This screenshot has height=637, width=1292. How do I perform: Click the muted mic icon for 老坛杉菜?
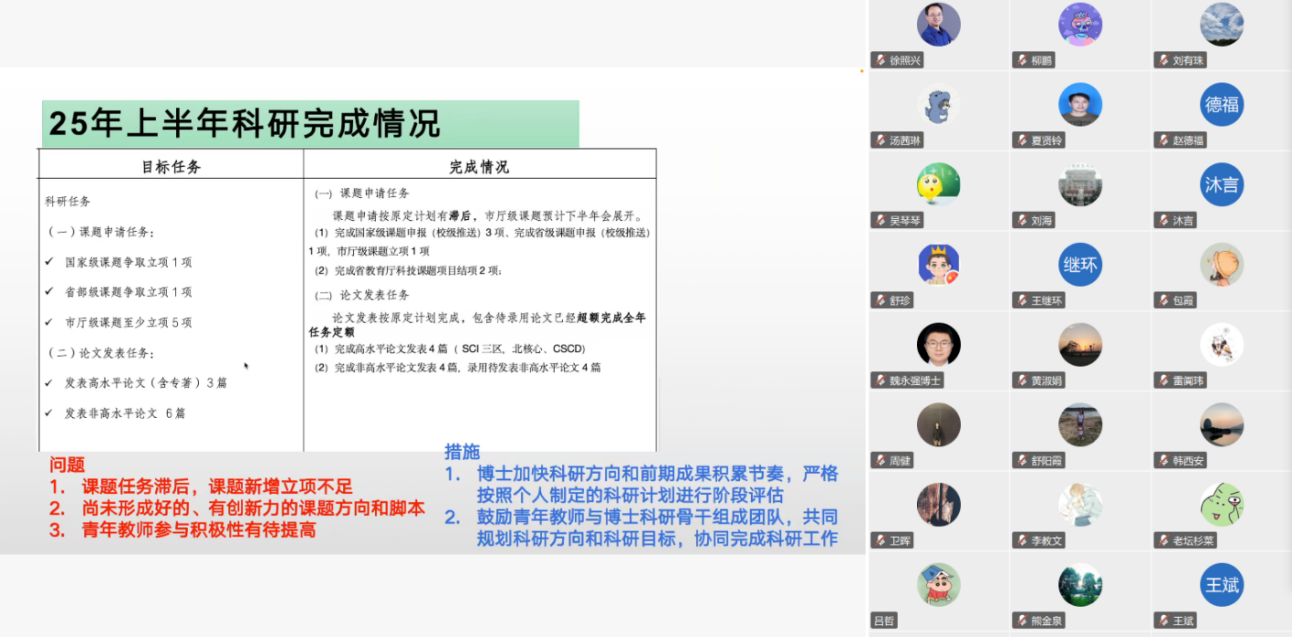1162,540
